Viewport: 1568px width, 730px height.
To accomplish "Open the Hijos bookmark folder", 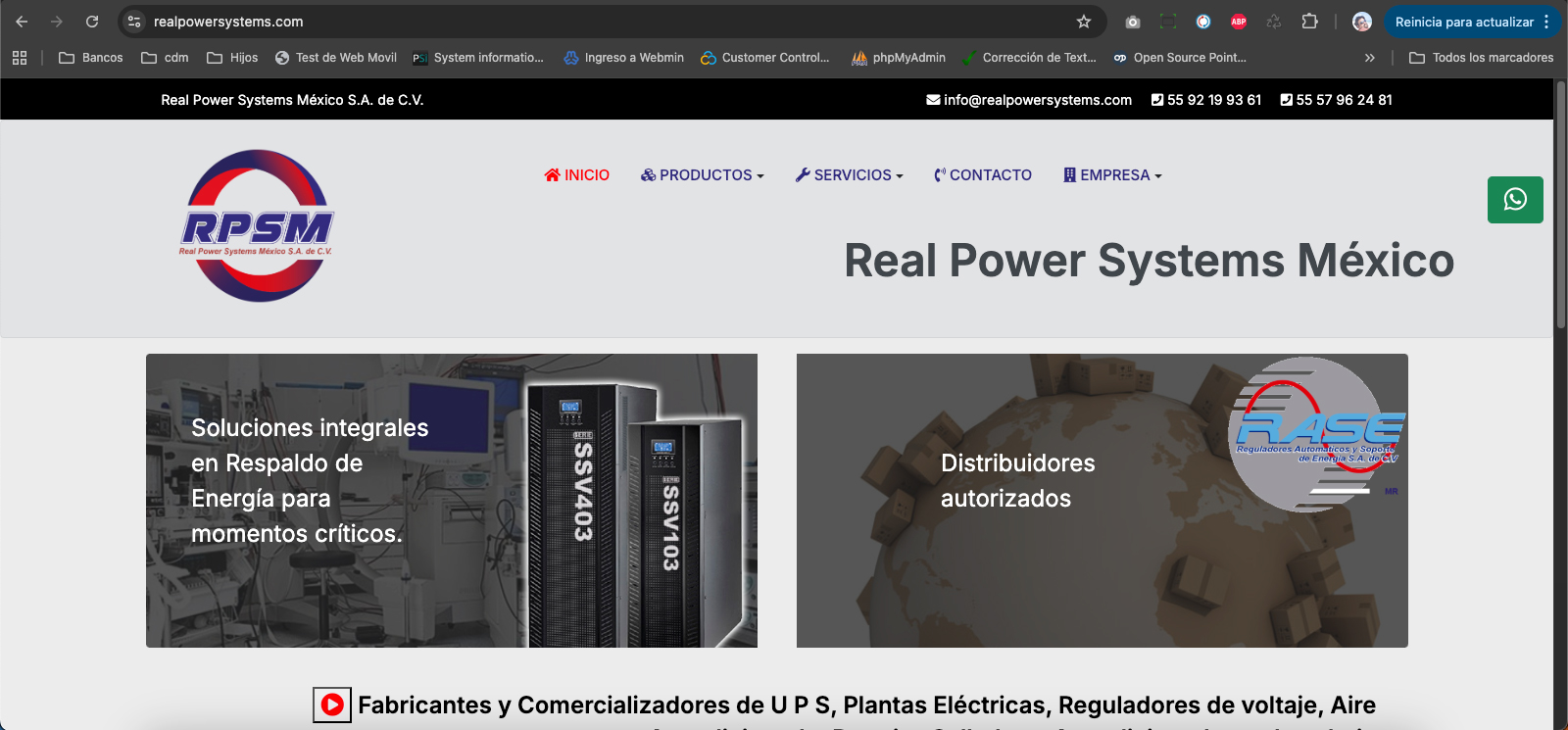I will coord(232,58).
